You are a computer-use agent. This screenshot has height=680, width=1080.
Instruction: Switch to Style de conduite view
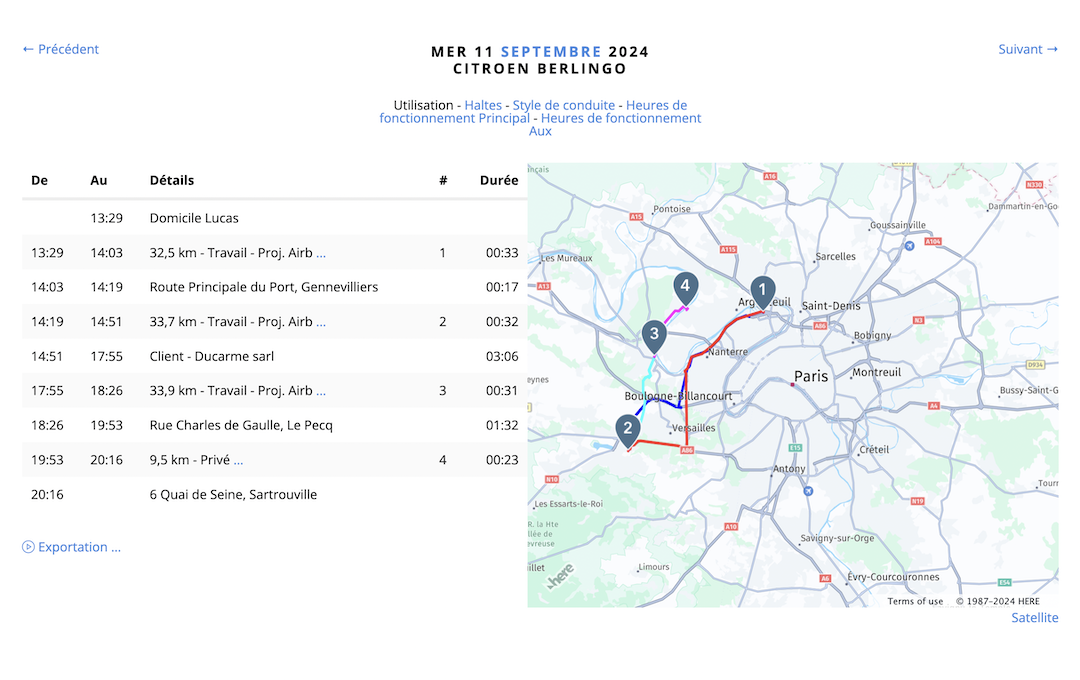tap(563, 105)
